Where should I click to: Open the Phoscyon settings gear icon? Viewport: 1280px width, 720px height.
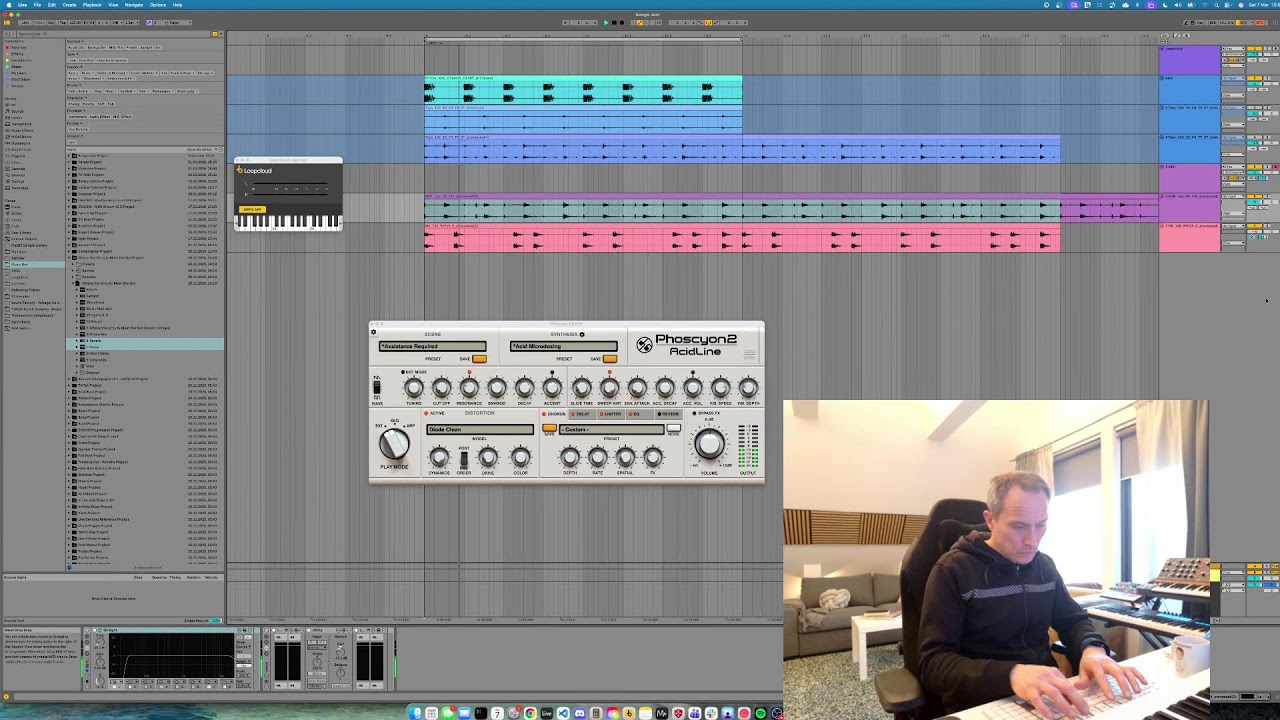coord(374,332)
